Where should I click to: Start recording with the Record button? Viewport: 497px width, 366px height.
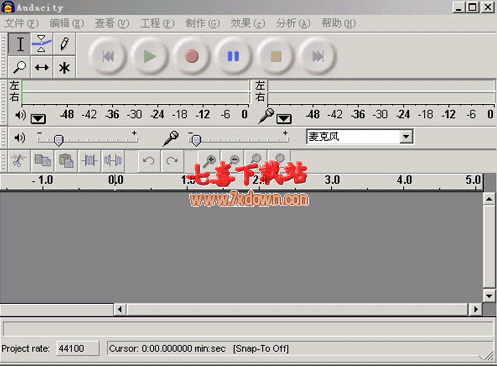(x=192, y=56)
